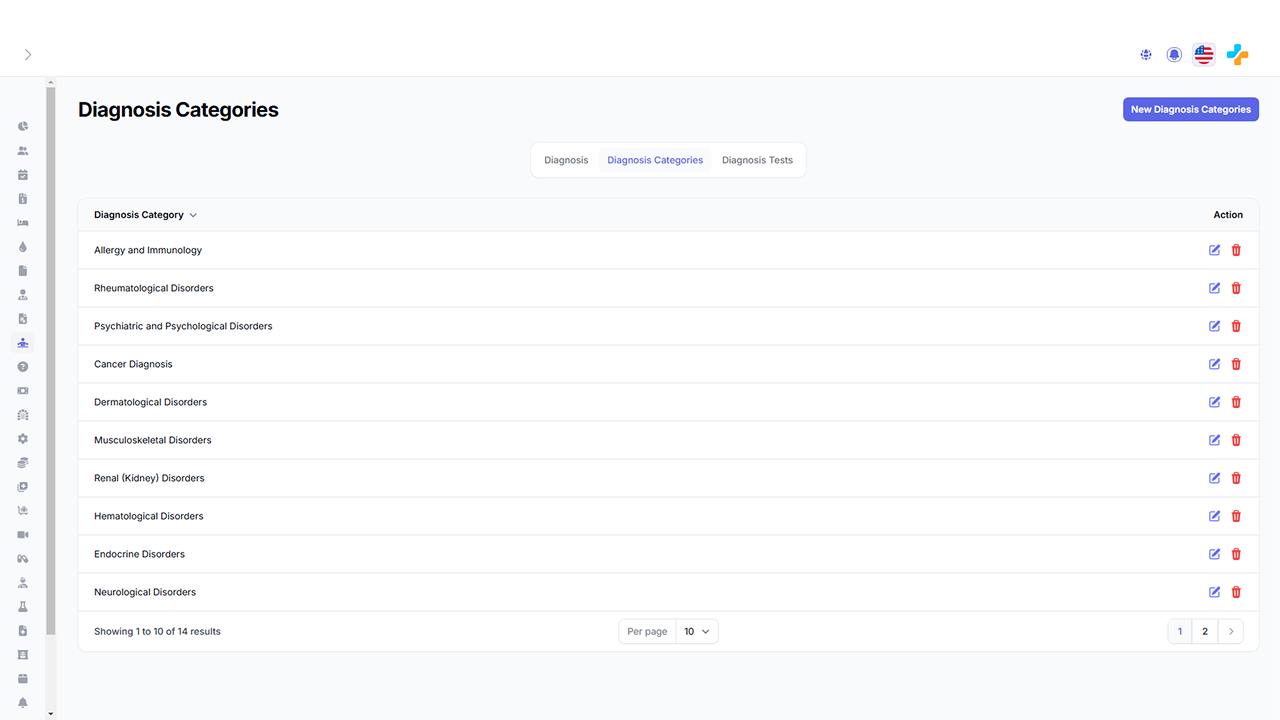This screenshot has height=720, width=1280.
Task: Switch to the Diagnosis Tests tab
Action: (757, 160)
